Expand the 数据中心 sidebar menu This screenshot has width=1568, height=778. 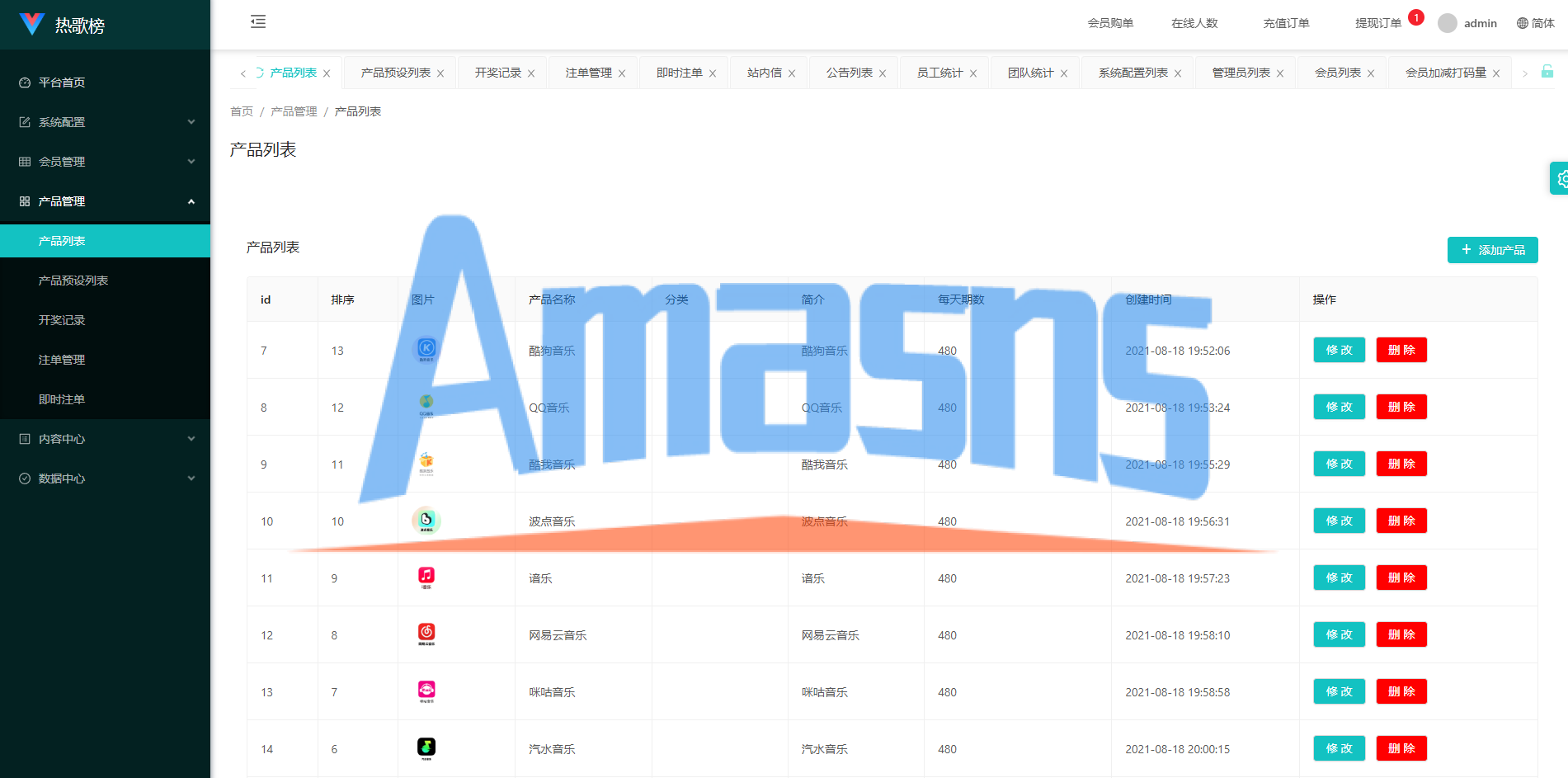(x=105, y=479)
